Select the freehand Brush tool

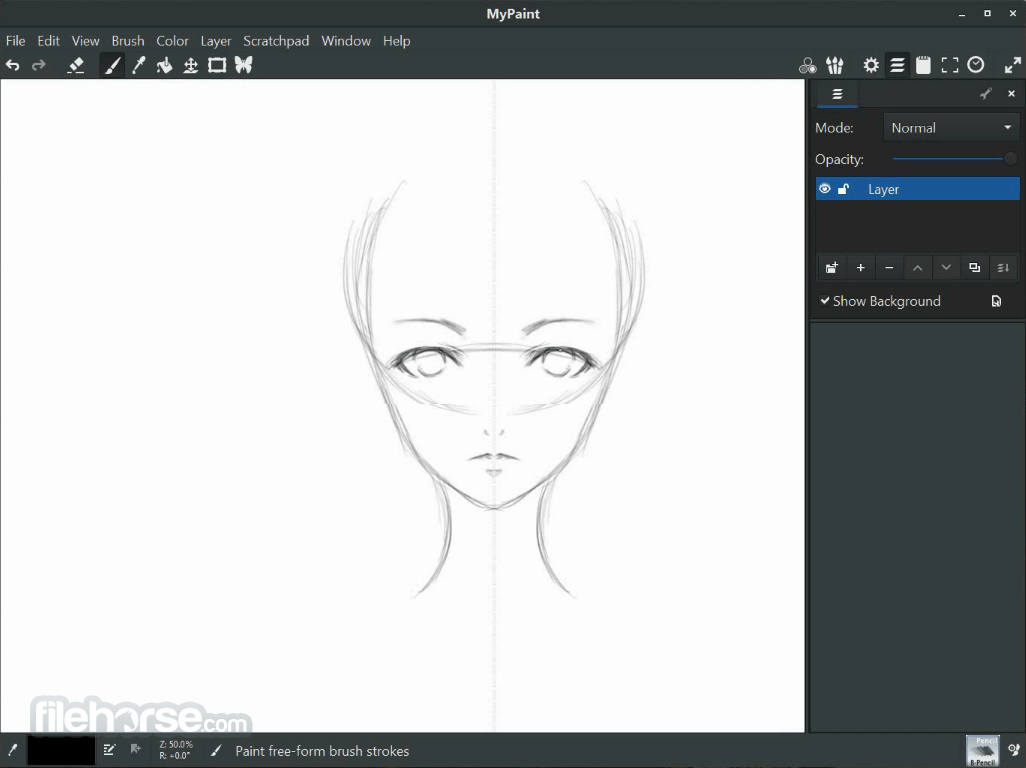pyautogui.click(x=113, y=65)
